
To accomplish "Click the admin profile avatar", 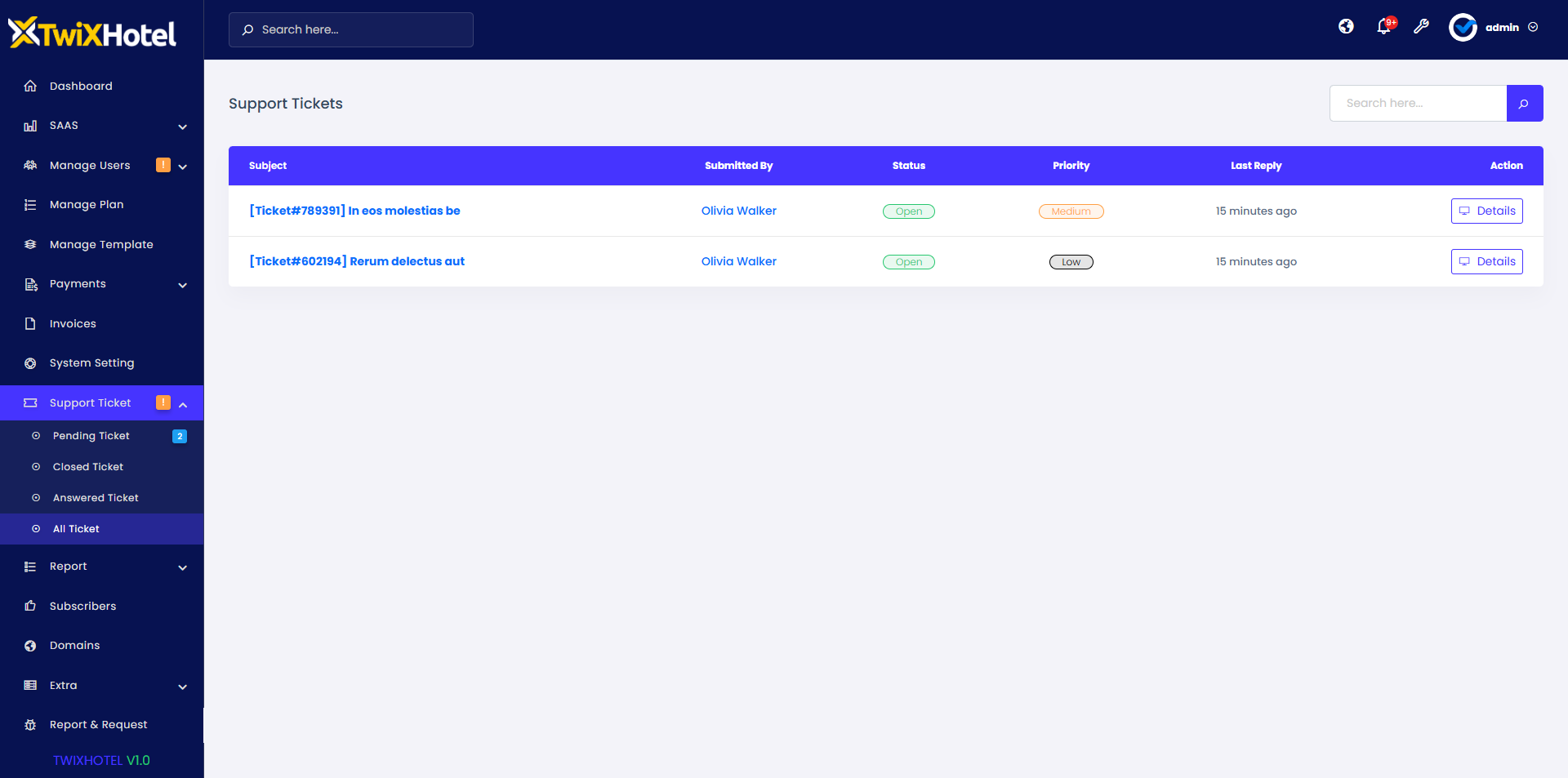I will (x=1463, y=27).
